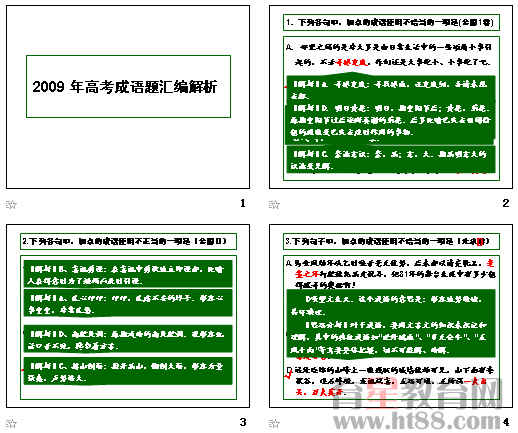Select the question 3 header box on slide 4

click(391, 241)
